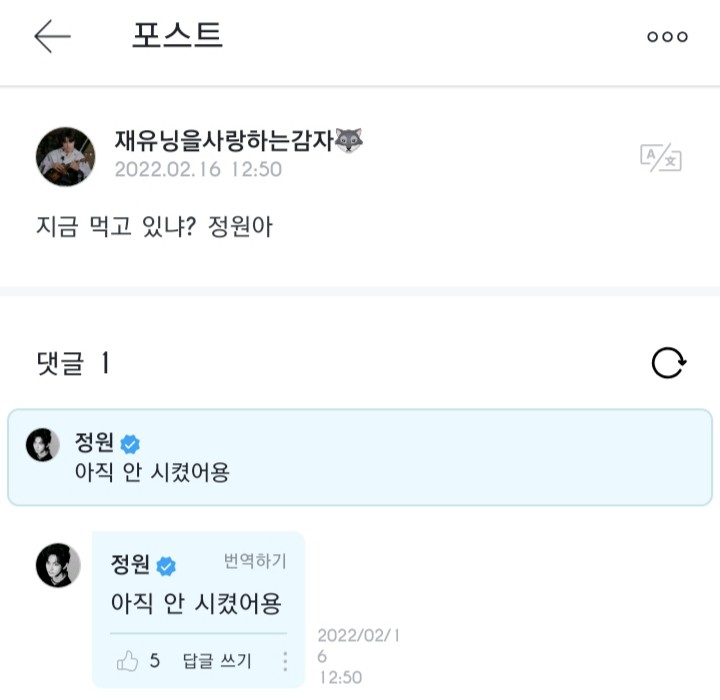
Task: Tap the wolf emoji after the username
Action: pyautogui.click(x=348, y=141)
